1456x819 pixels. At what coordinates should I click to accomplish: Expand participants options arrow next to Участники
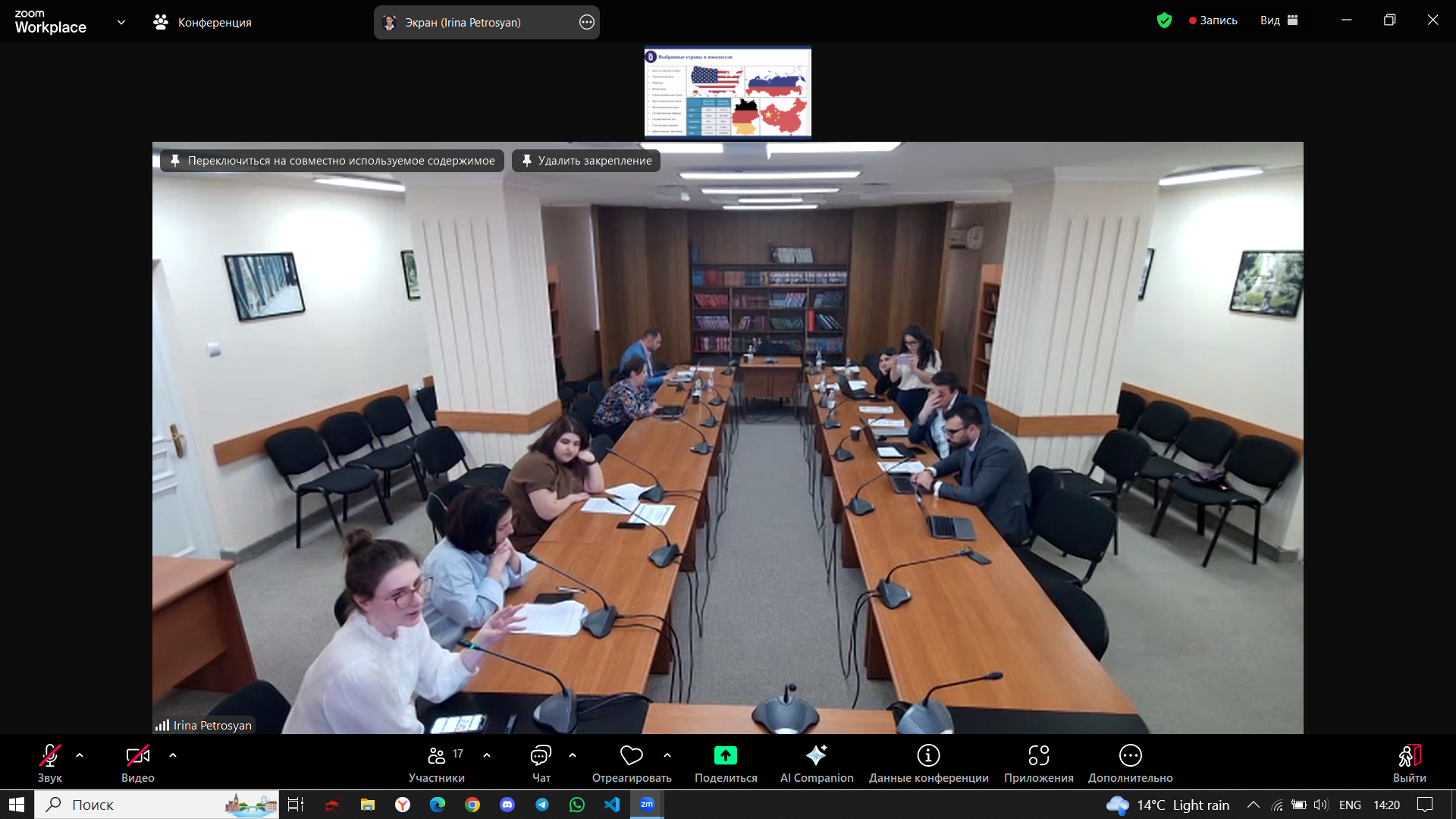(x=487, y=755)
